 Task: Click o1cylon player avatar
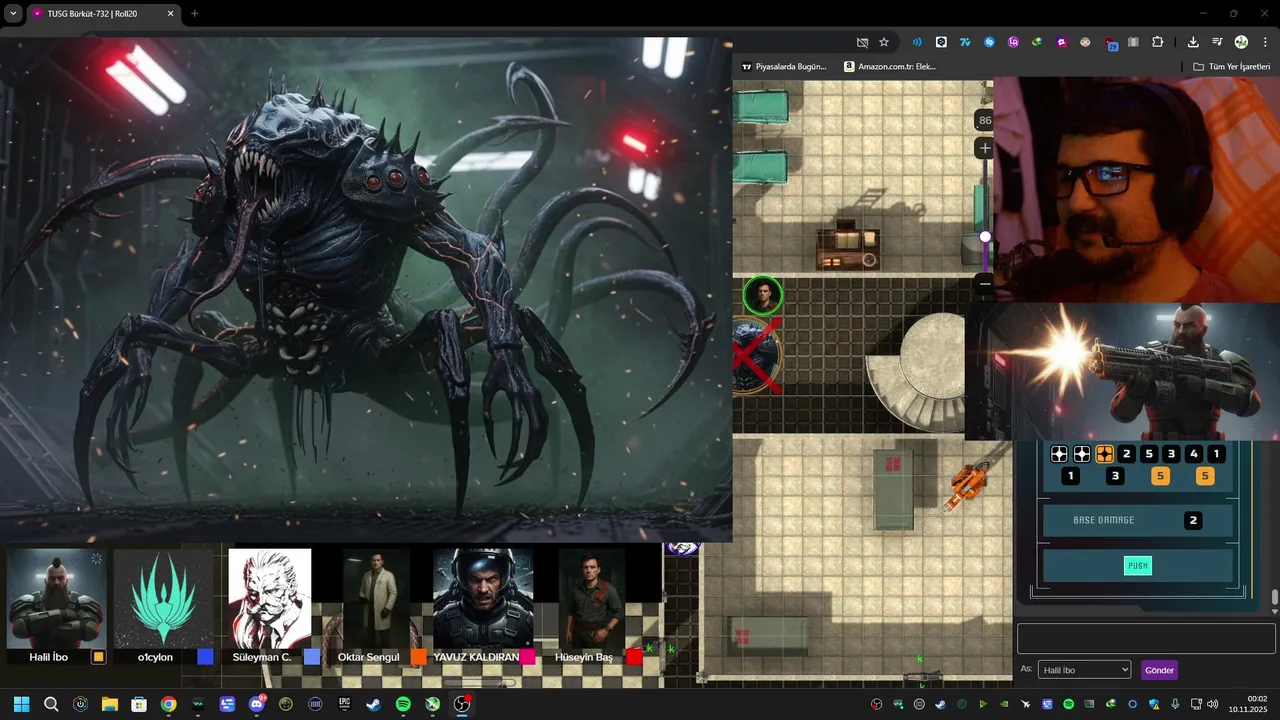click(164, 599)
